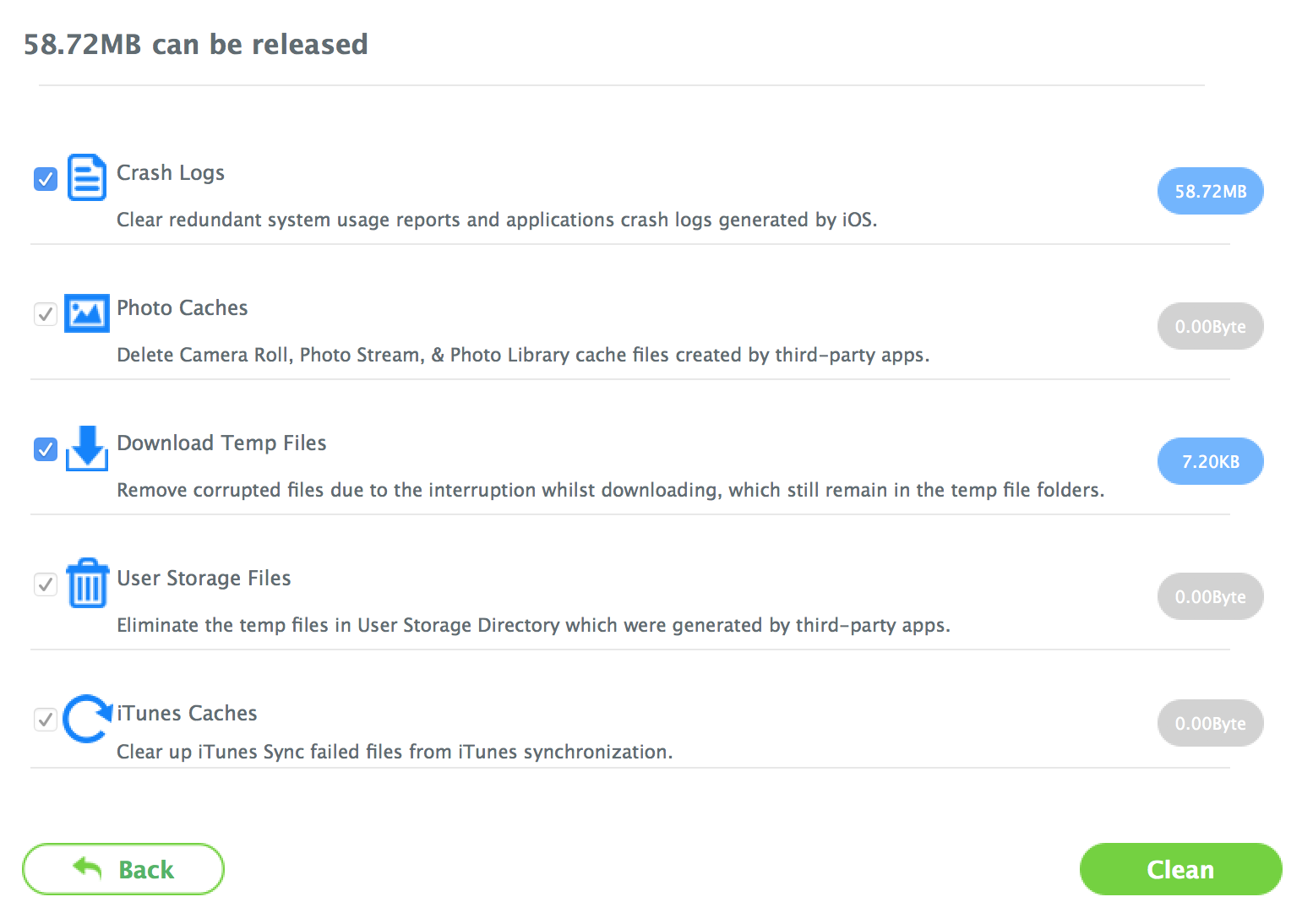Select the Download Temp Files title

[221, 443]
